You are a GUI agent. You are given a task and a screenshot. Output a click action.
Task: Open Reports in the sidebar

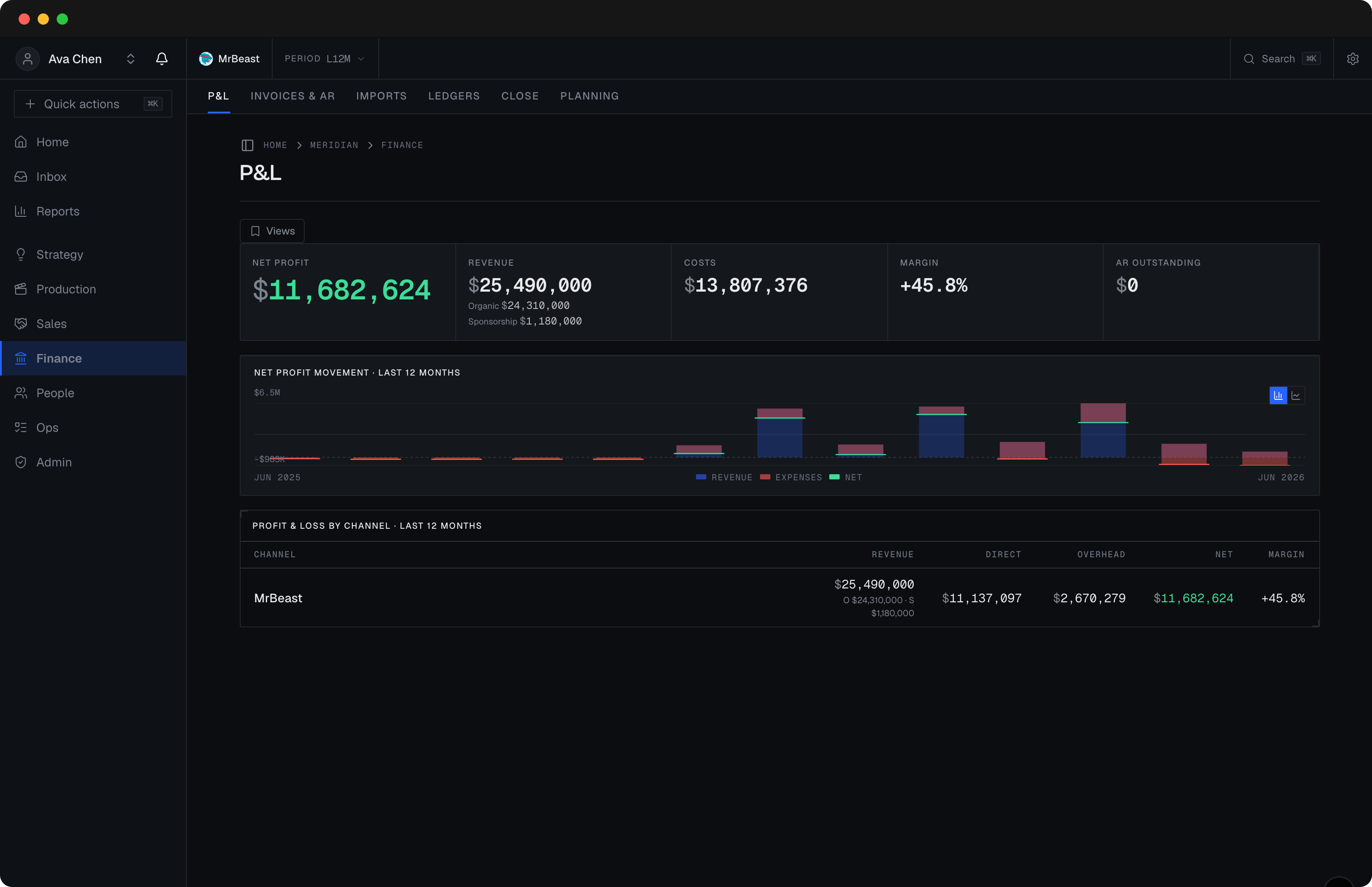coord(93,211)
